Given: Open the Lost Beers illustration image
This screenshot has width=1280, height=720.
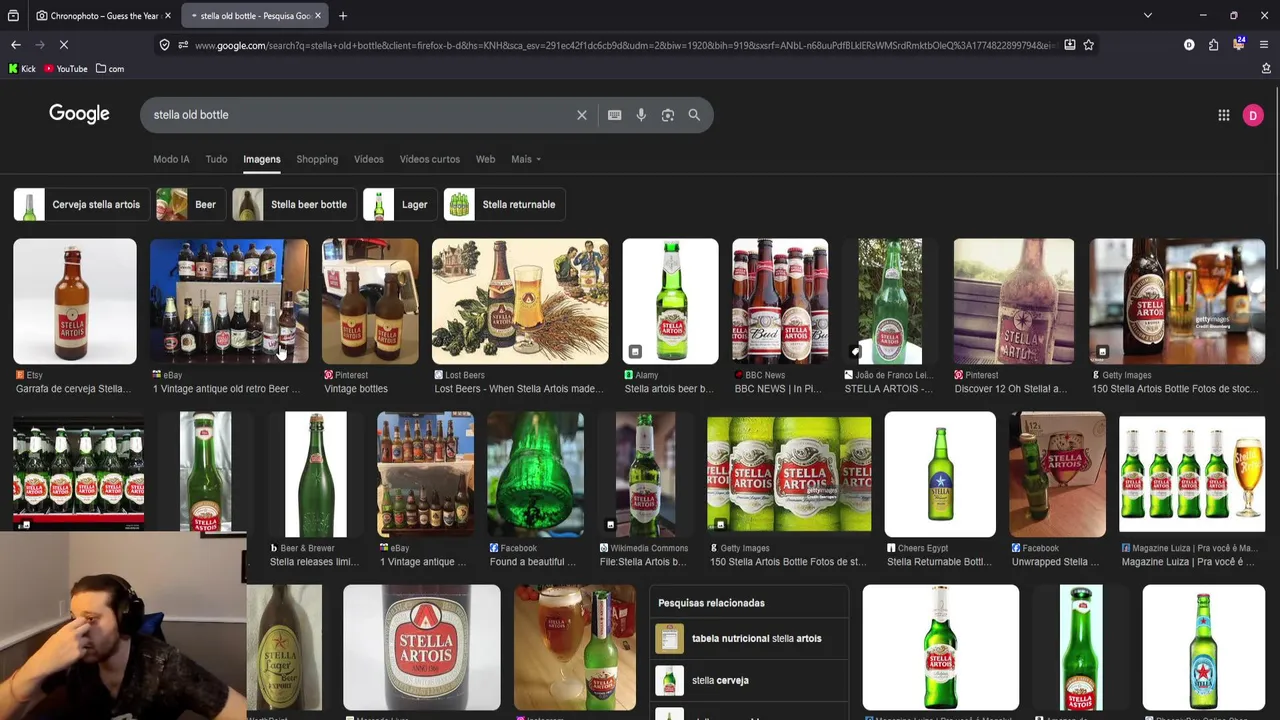Looking at the screenshot, I should pyautogui.click(x=520, y=301).
